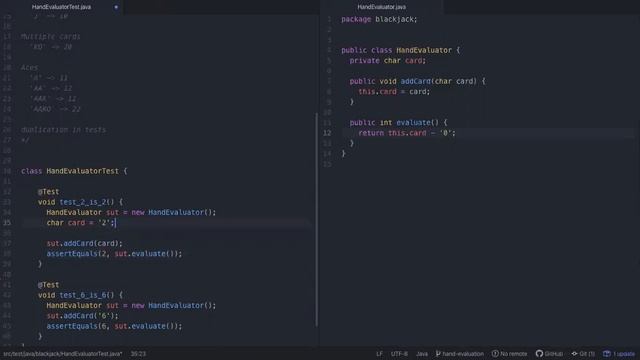640x360 pixels.
Task: Click the 'this.card = card;' statement
Action: [394, 92]
